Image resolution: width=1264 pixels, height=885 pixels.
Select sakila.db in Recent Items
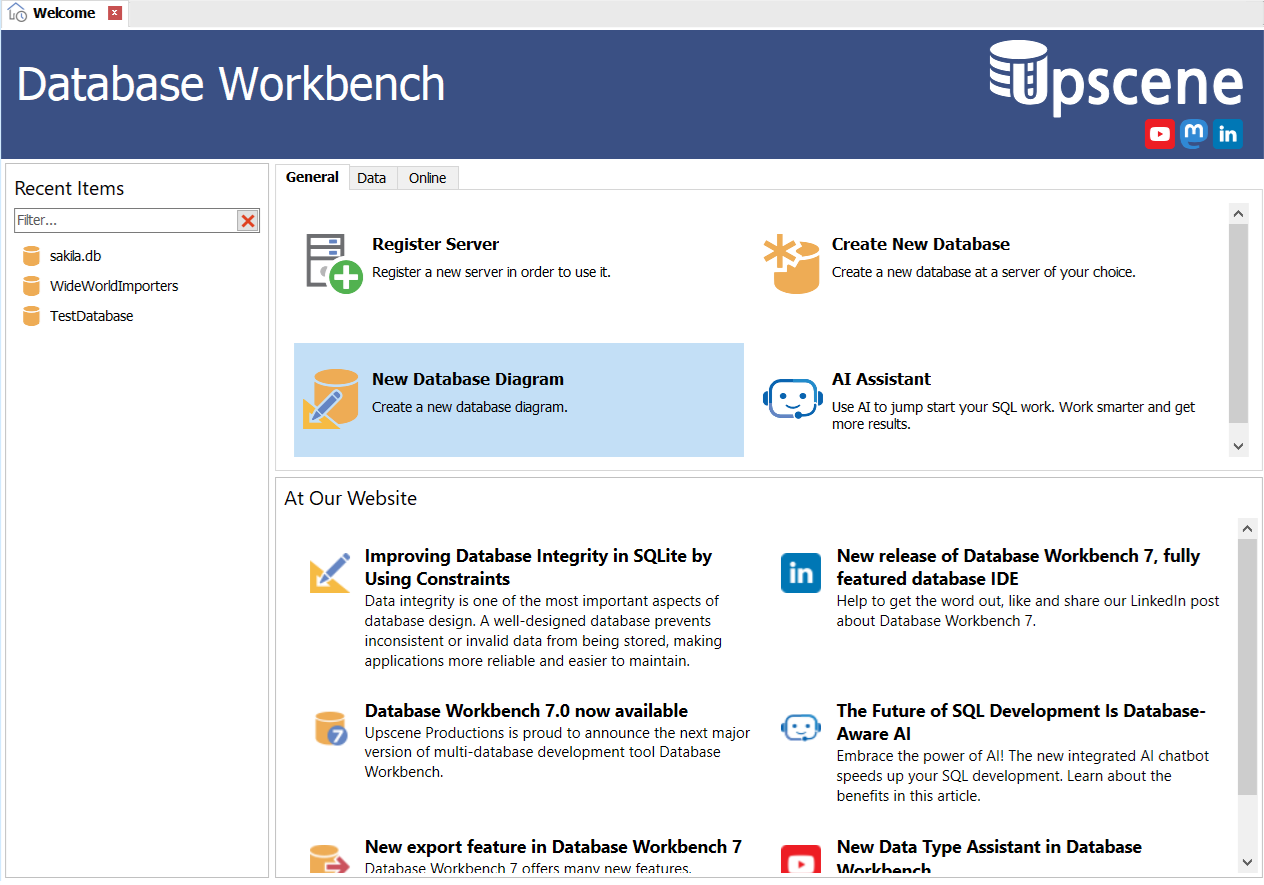(x=75, y=256)
